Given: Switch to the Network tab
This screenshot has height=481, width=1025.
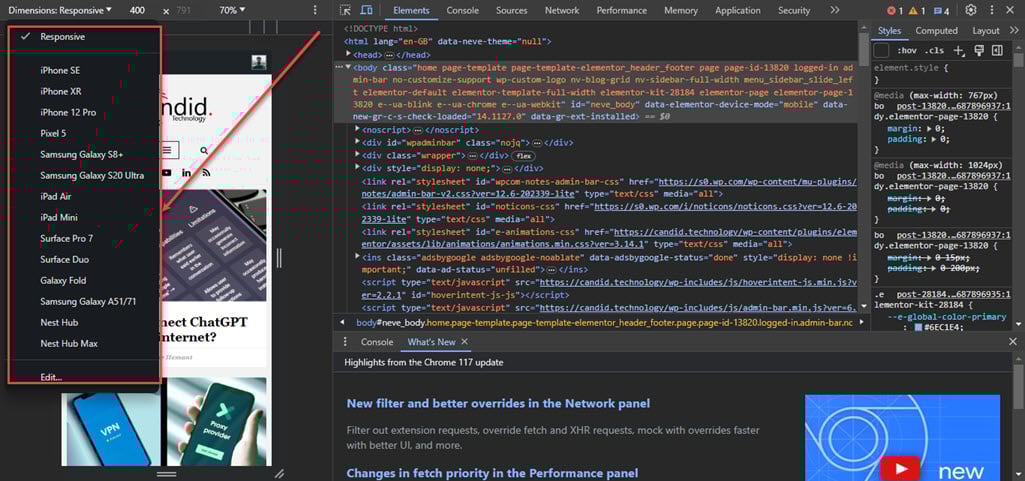Looking at the screenshot, I should click(562, 10).
